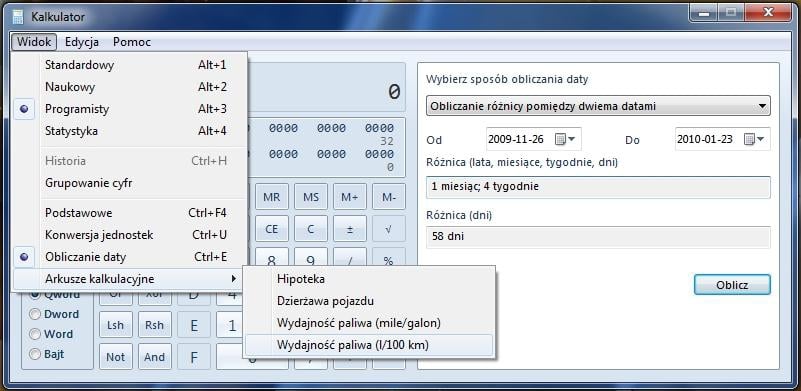Click the hex E key
Viewport: 801px width, 391px height.
[x=194, y=325]
